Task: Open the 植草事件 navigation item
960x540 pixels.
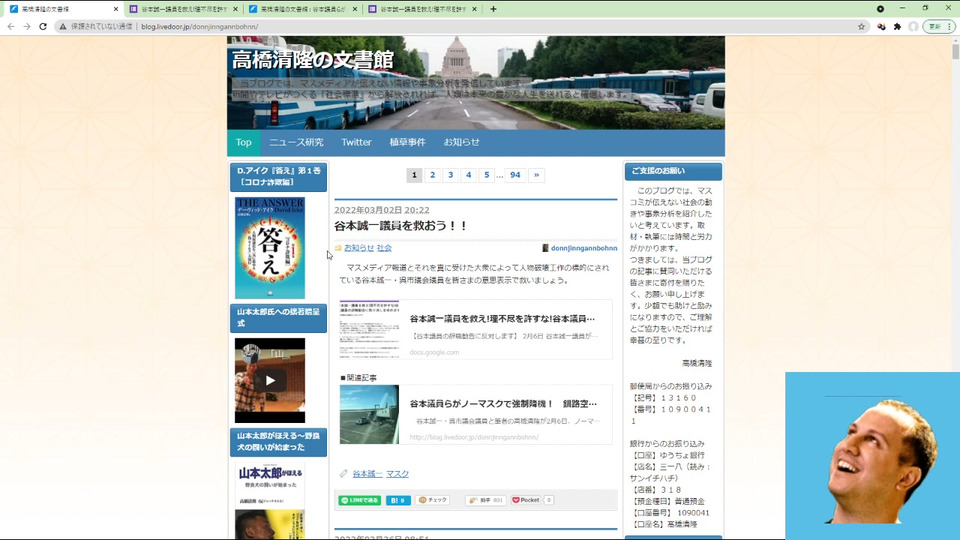Action: click(407, 142)
